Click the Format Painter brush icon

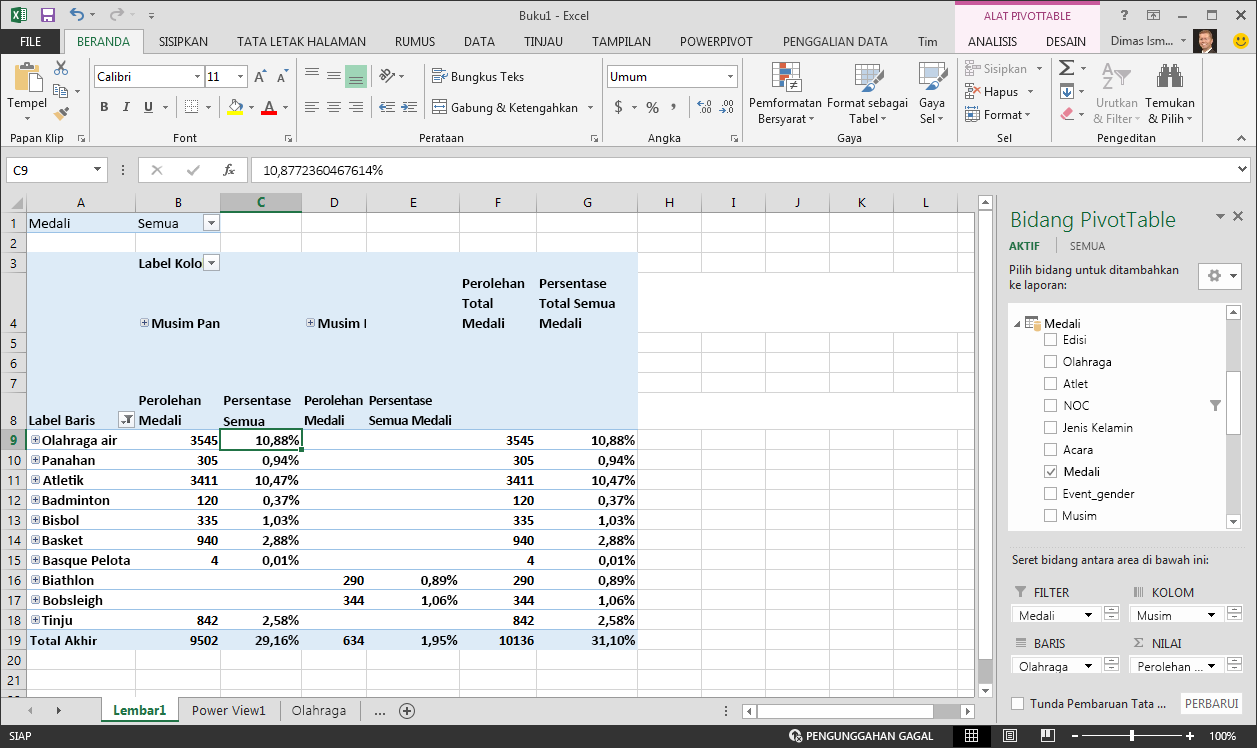61,114
